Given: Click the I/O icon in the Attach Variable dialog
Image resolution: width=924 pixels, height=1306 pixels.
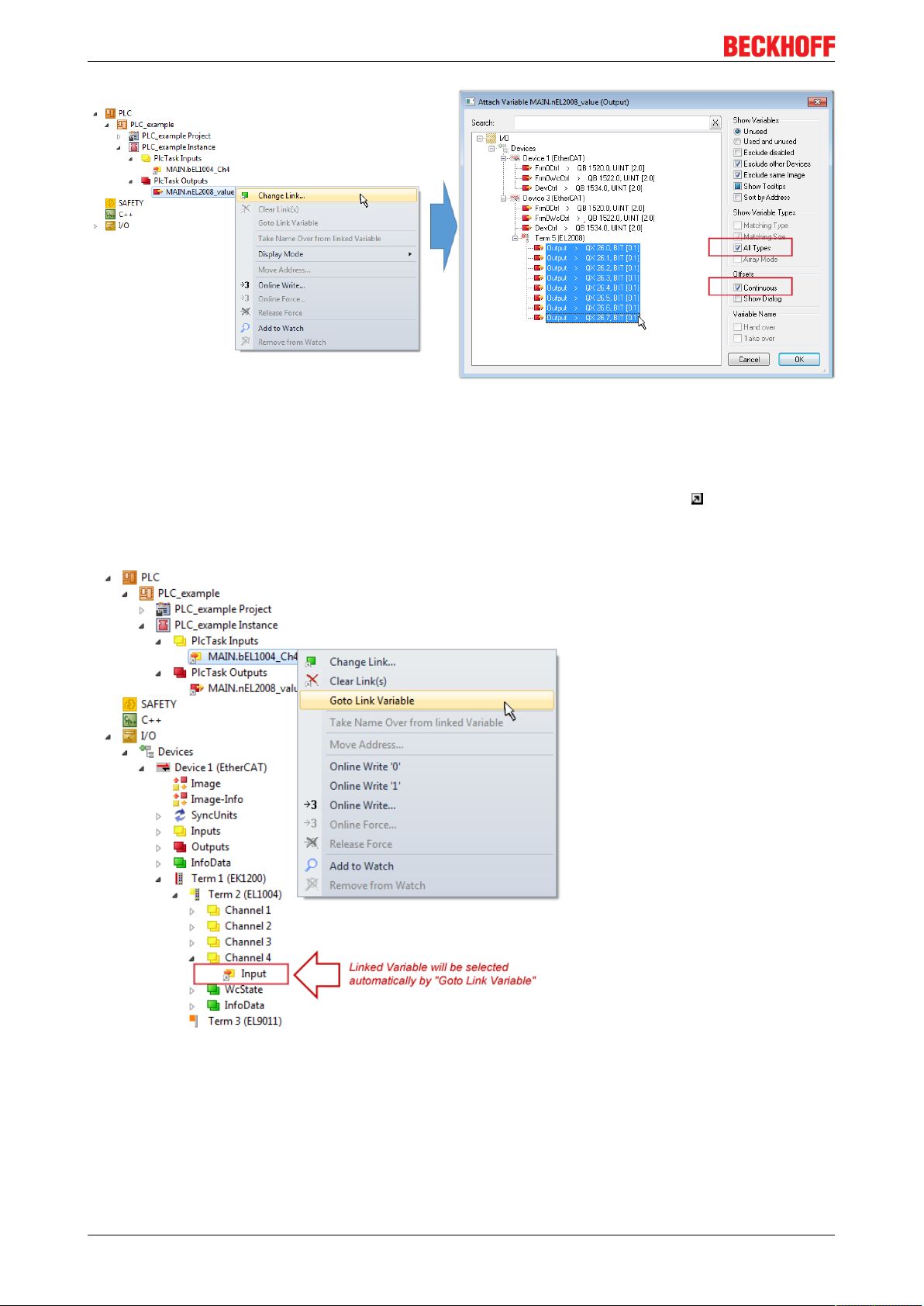Looking at the screenshot, I should click(491, 138).
